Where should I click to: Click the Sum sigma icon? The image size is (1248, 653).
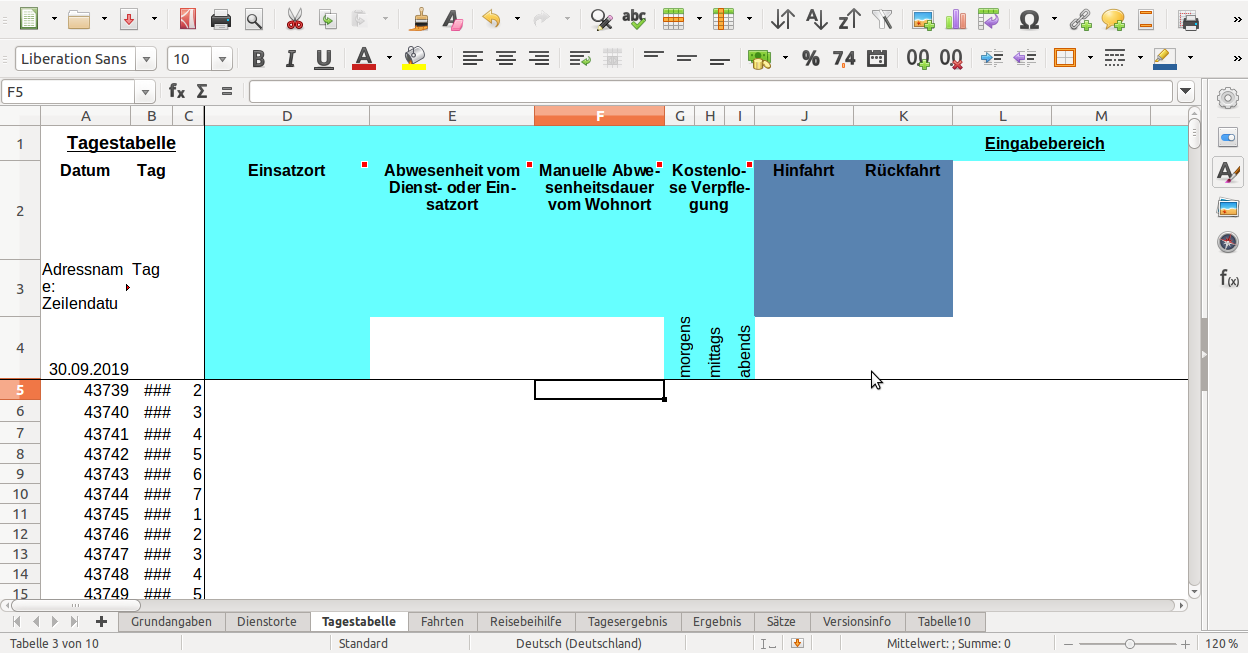click(x=202, y=92)
